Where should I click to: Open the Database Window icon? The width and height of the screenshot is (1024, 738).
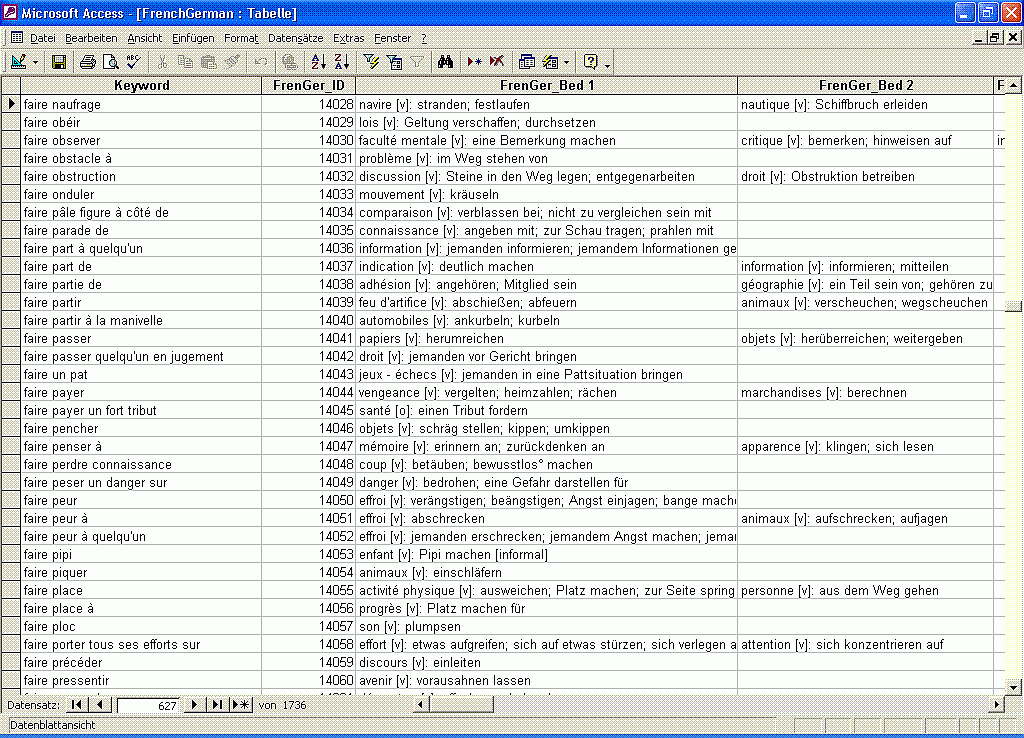coord(526,62)
